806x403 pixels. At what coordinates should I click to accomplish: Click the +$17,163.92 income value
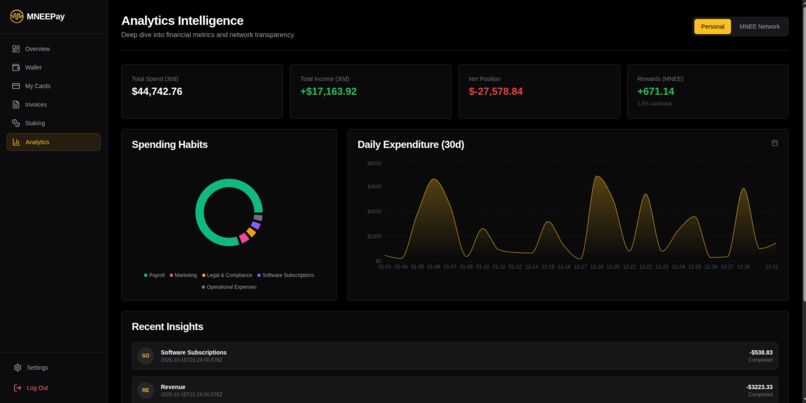tap(328, 91)
